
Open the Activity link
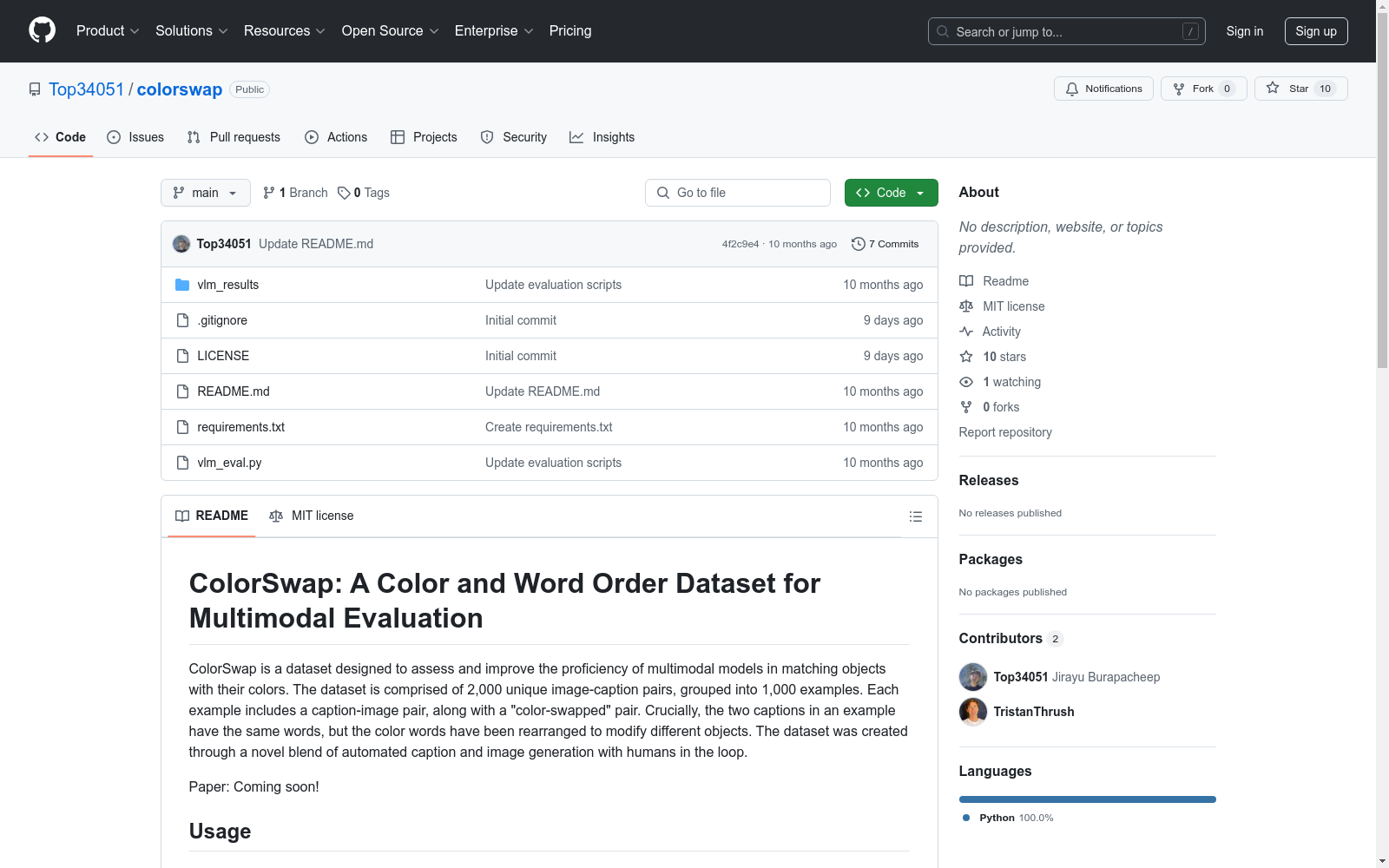991,332
